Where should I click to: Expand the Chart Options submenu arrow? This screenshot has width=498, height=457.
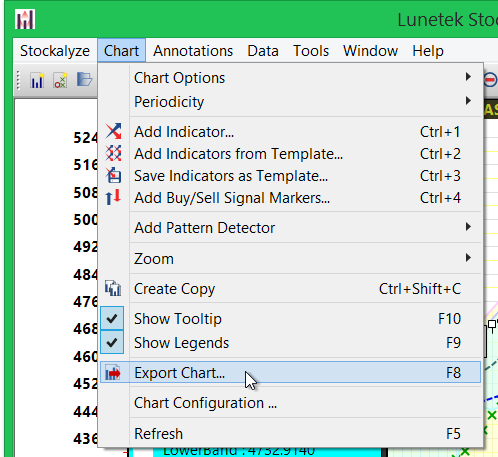(468, 77)
